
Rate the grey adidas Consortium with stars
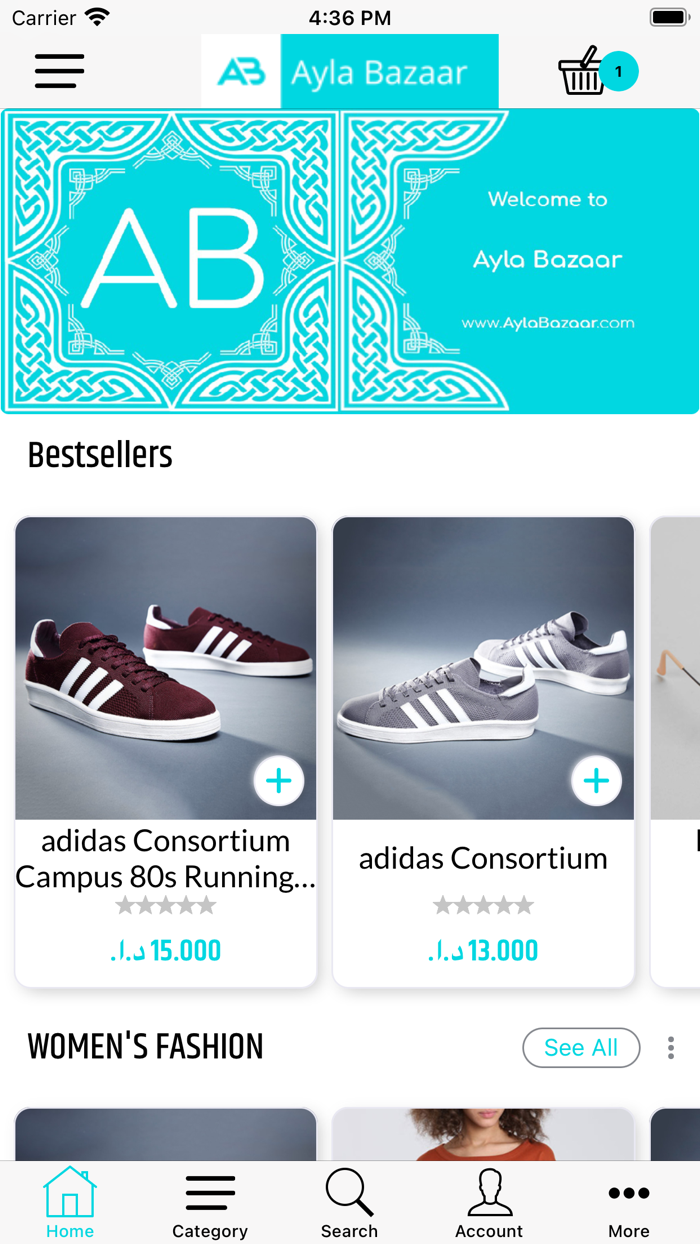(x=483, y=906)
